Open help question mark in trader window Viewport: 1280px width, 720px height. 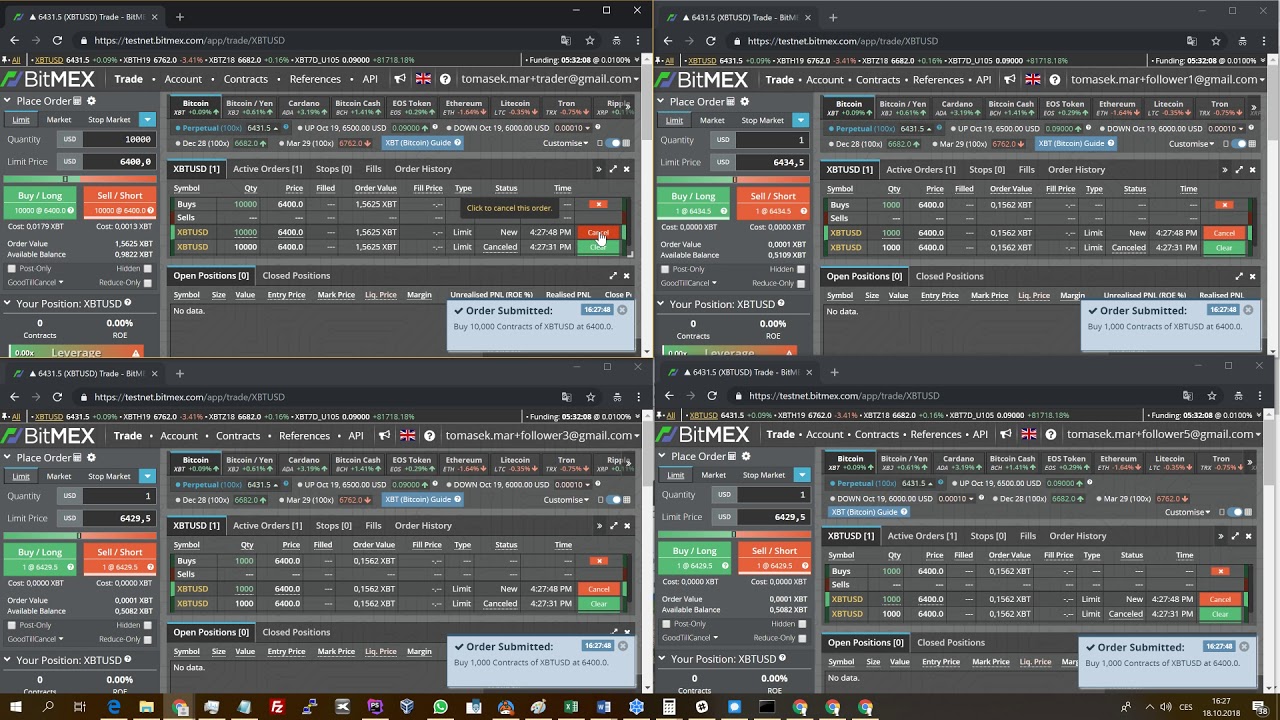point(445,79)
